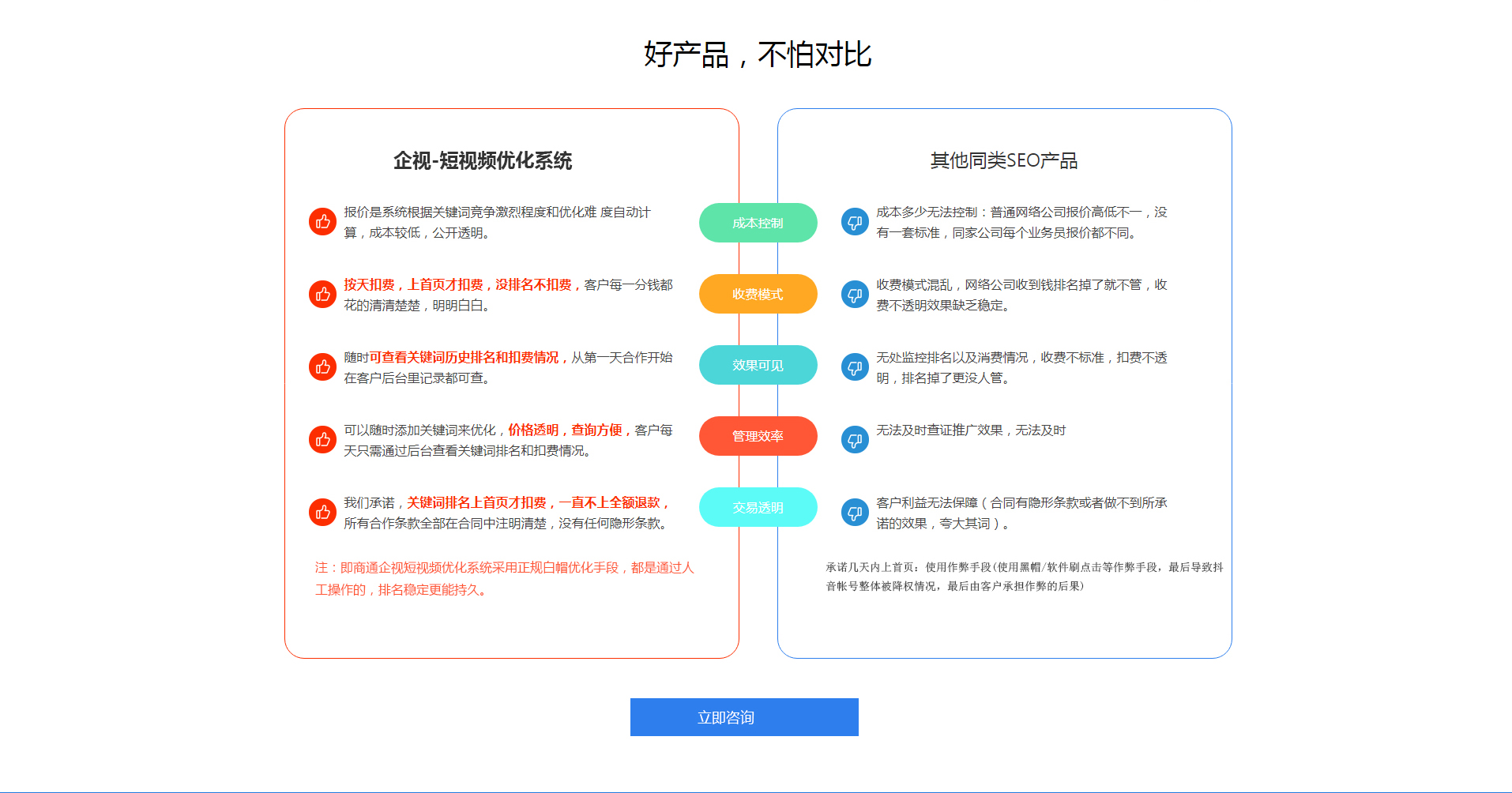This screenshot has height=793, width=1512.
Task: Click text 无处监控排名以及消费情况
Action: 952,357
